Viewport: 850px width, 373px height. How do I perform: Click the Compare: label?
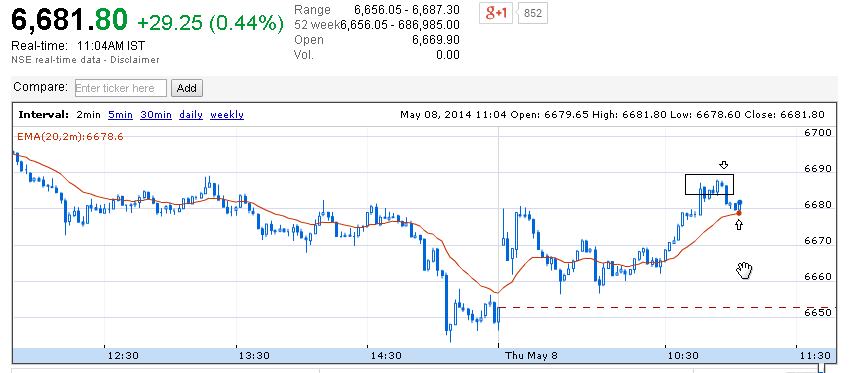point(41,87)
